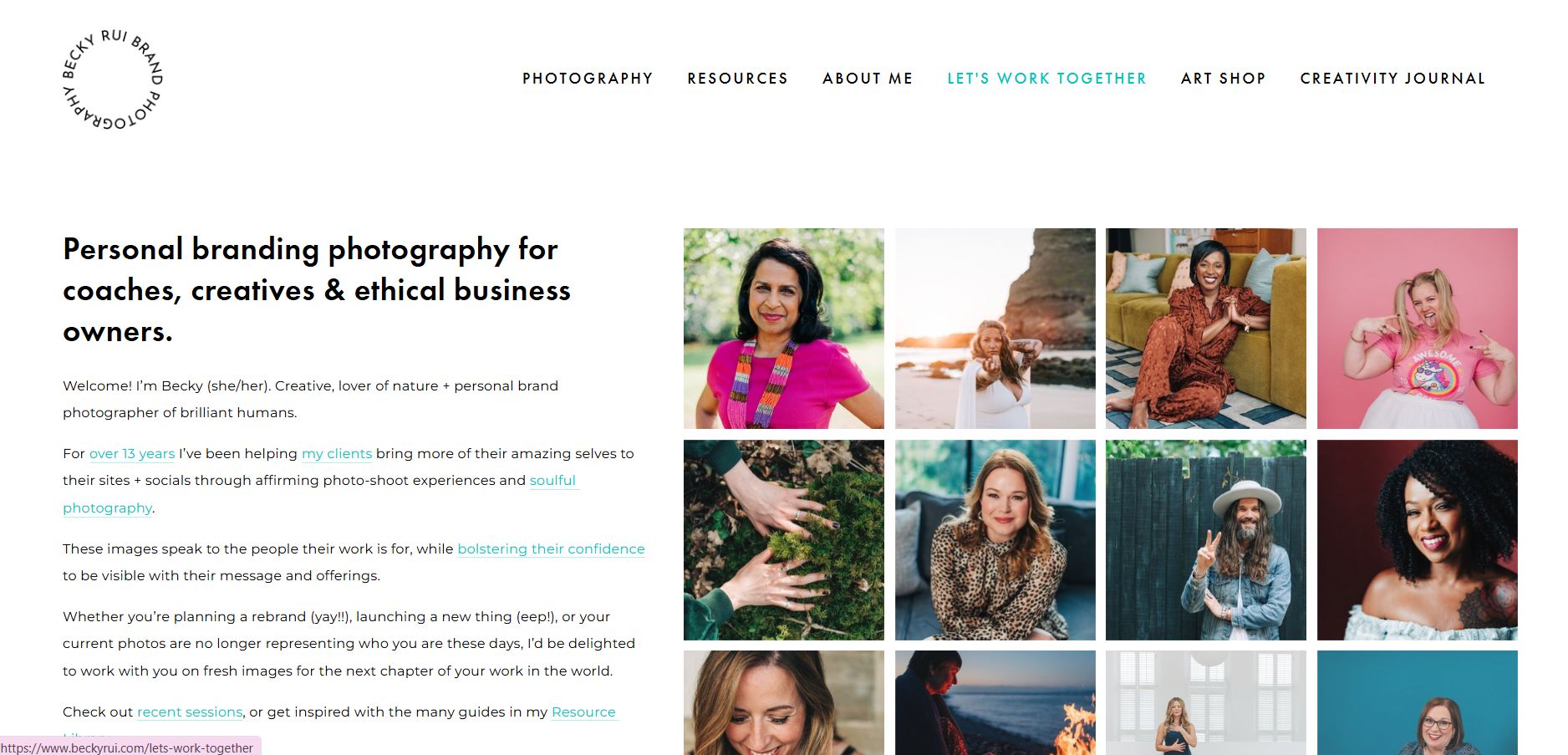Open photo of woman on yellow sofa
Screen dimensions: 1568x755
pos(1206,329)
